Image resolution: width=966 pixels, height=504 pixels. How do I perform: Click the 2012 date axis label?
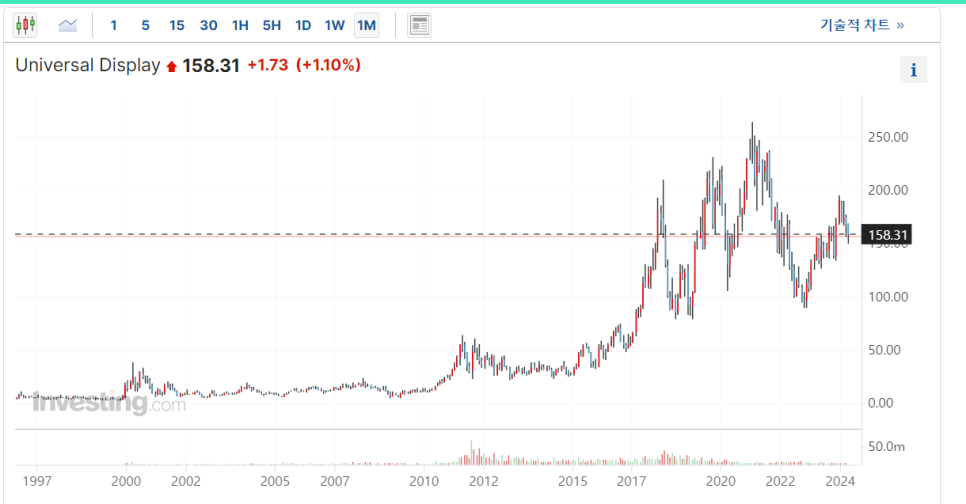point(484,481)
